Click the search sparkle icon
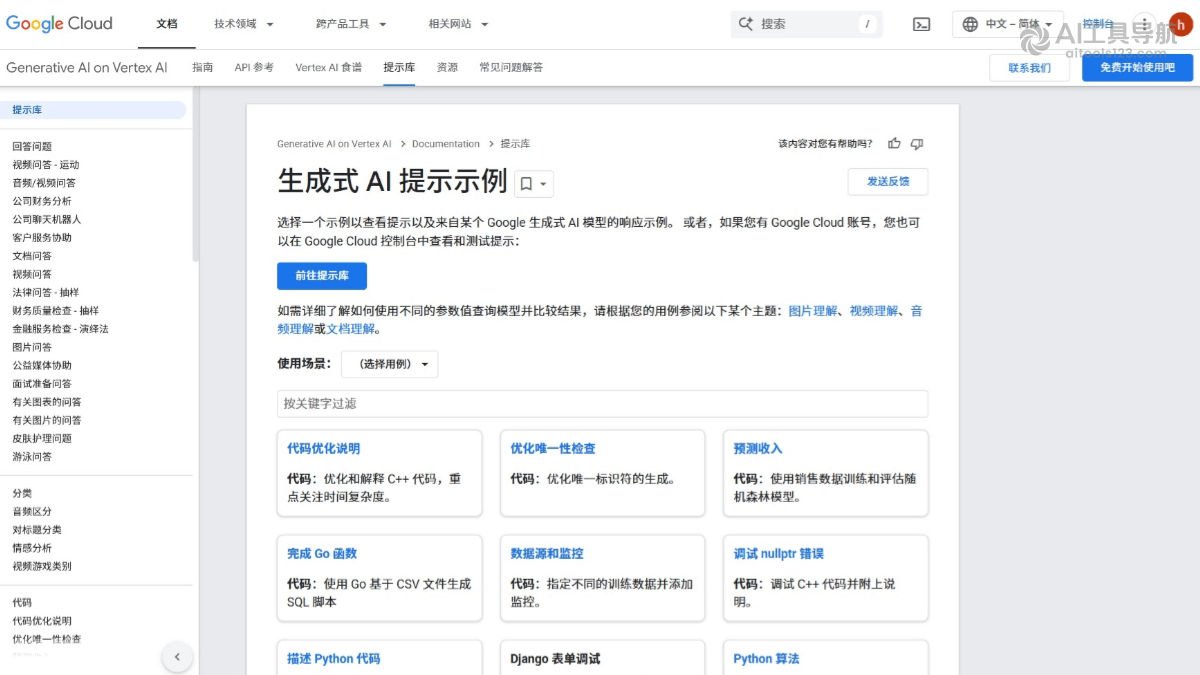1200x675 pixels. [745, 24]
